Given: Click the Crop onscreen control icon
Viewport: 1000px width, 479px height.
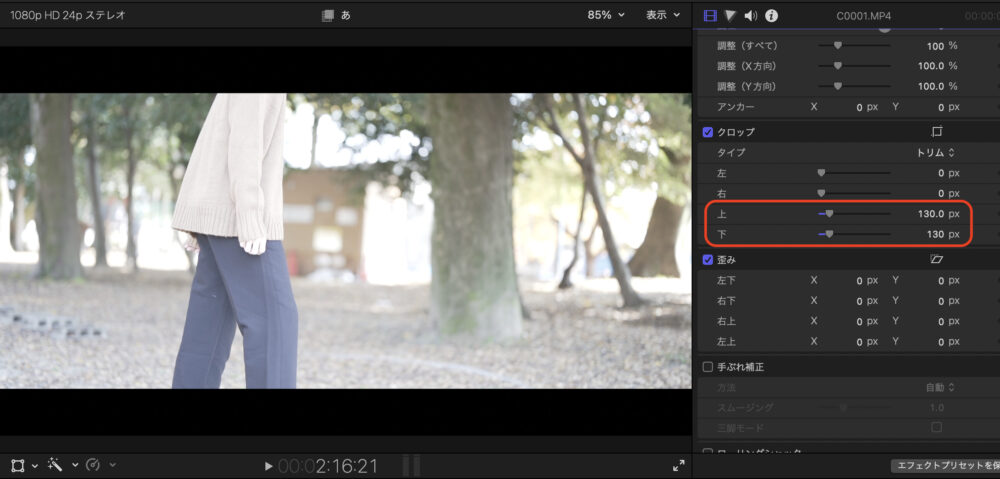Looking at the screenshot, I should (937, 132).
